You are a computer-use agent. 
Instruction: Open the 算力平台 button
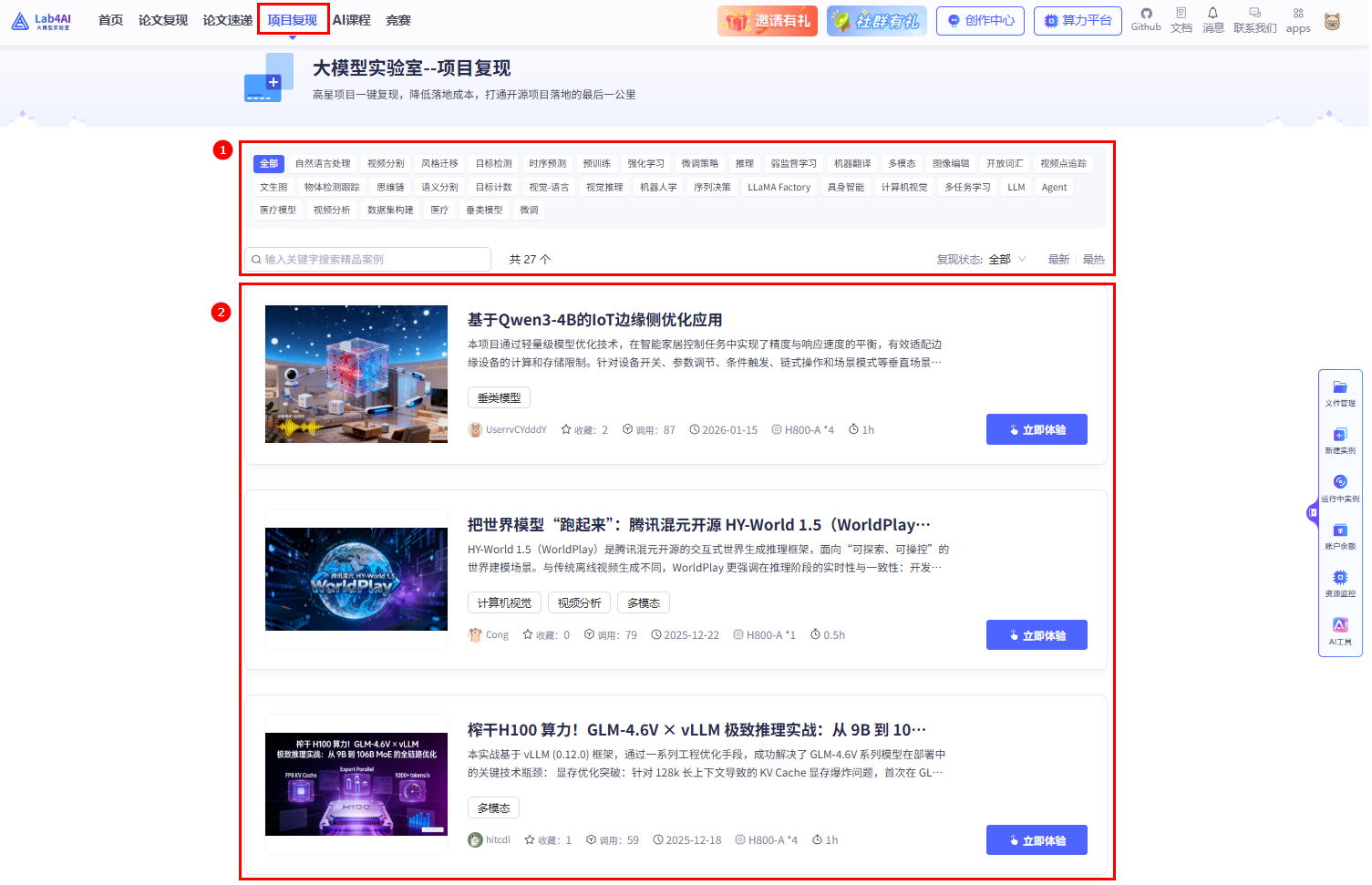point(1078,20)
